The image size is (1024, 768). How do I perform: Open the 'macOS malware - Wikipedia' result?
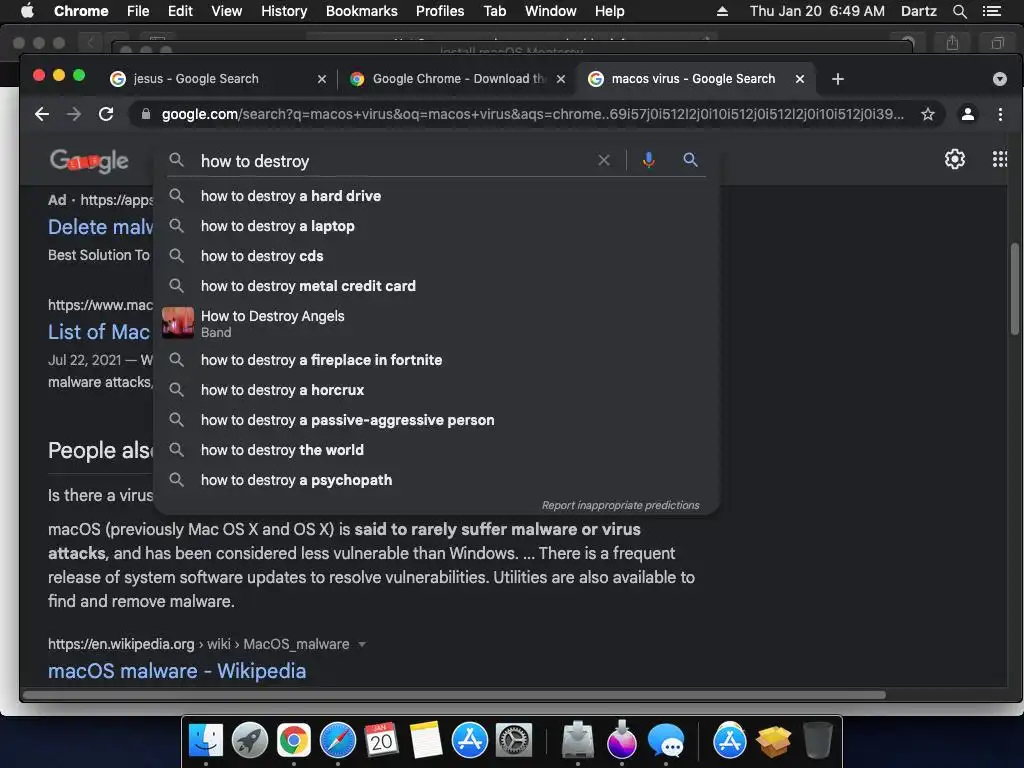177,671
